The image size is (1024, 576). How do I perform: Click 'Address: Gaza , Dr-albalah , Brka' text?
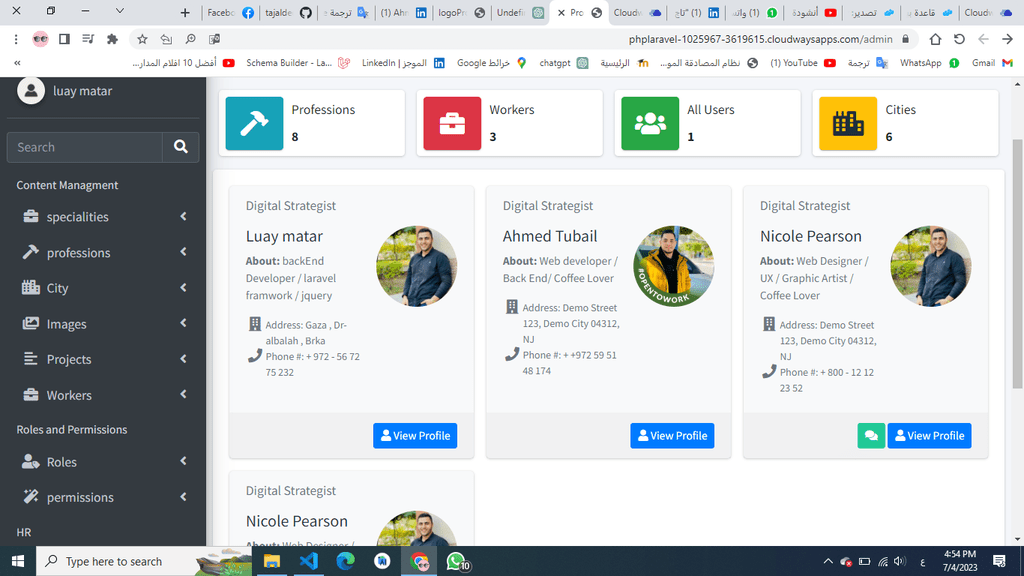click(x=306, y=332)
